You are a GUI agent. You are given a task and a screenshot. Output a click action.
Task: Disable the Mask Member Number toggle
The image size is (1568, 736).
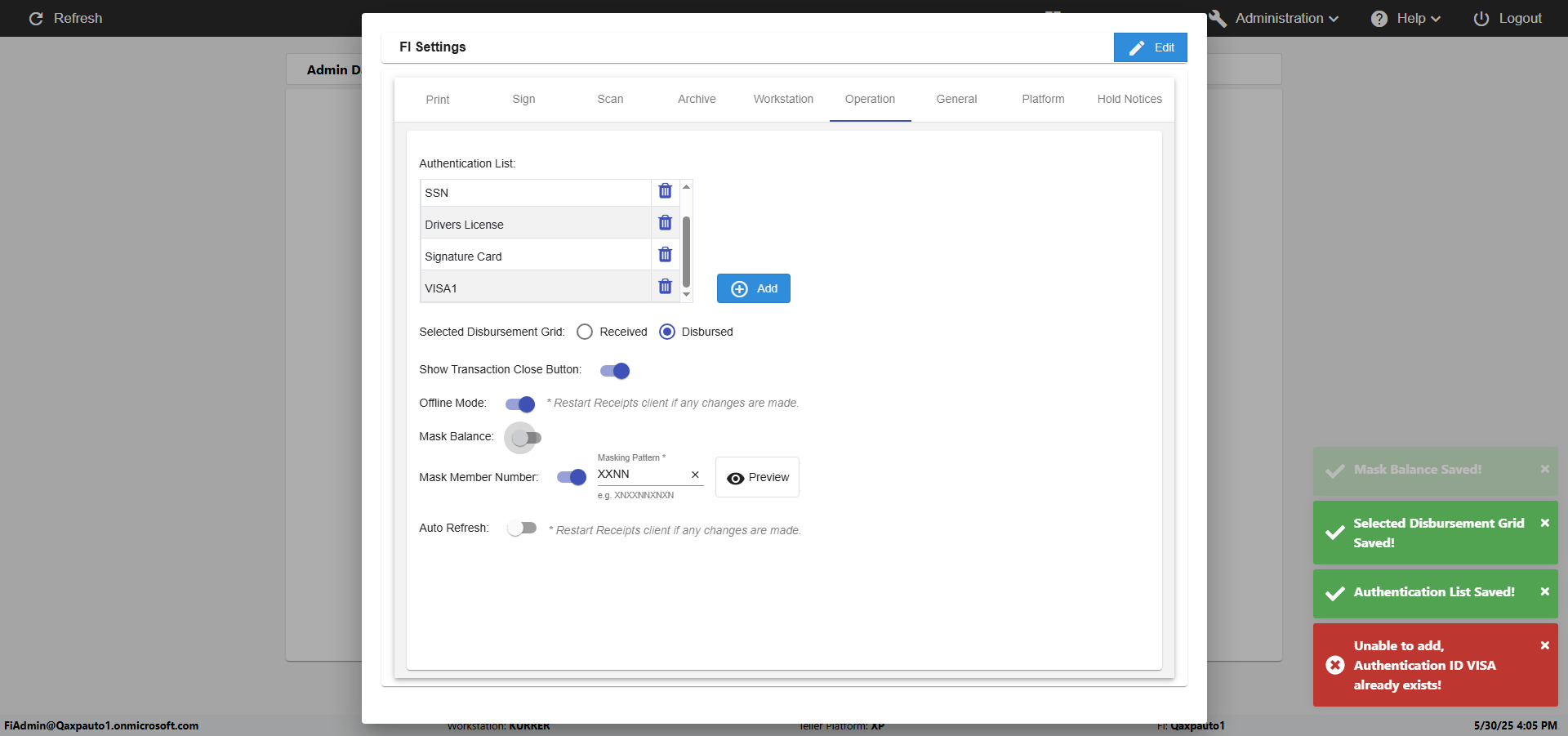(x=572, y=477)
